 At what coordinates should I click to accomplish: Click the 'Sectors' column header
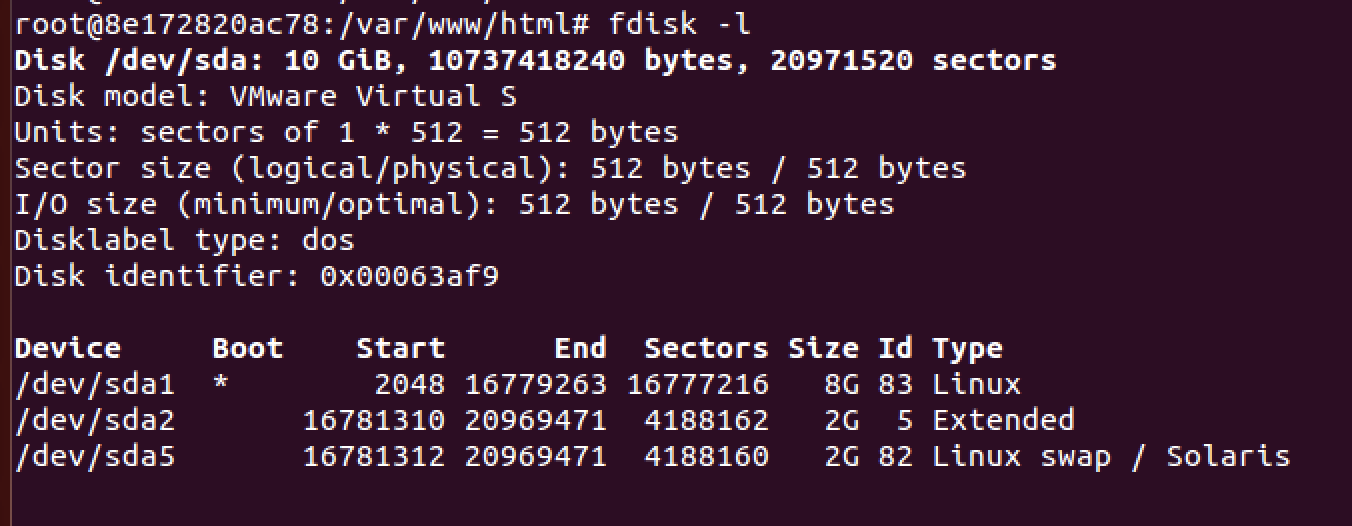click(x=706, y=349)
